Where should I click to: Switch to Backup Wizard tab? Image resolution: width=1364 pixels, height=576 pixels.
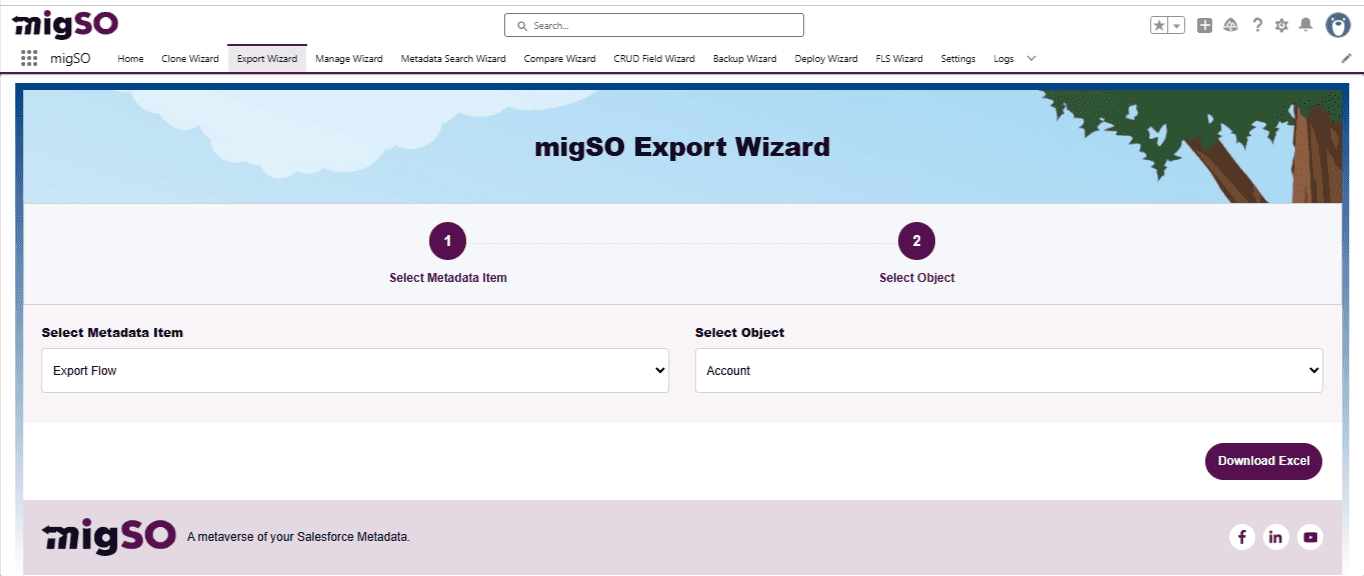click(x=745, y=59)
